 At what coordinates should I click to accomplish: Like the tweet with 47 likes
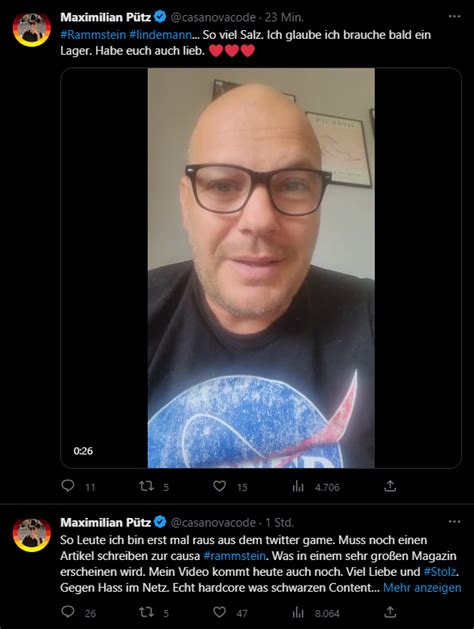pos(219,612)
